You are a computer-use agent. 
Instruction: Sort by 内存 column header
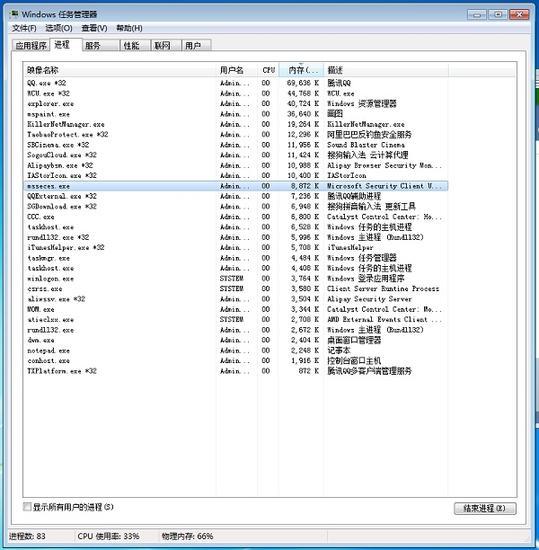(x=301, y=70)
